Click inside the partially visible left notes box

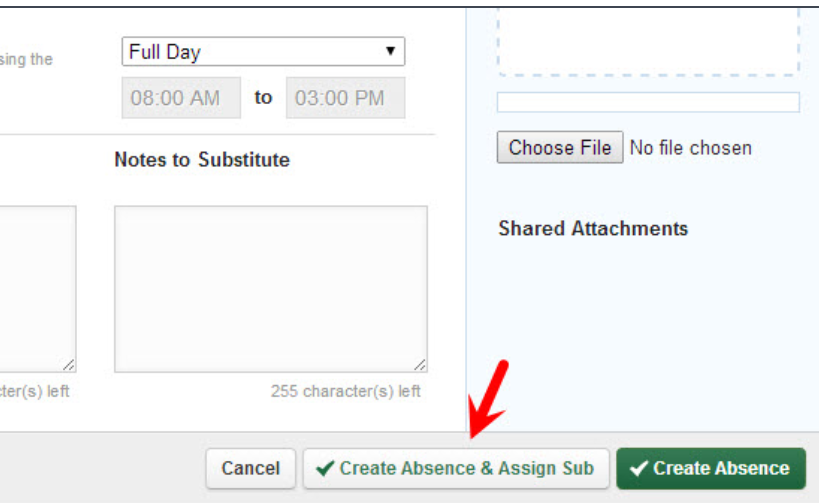[36, 288]
